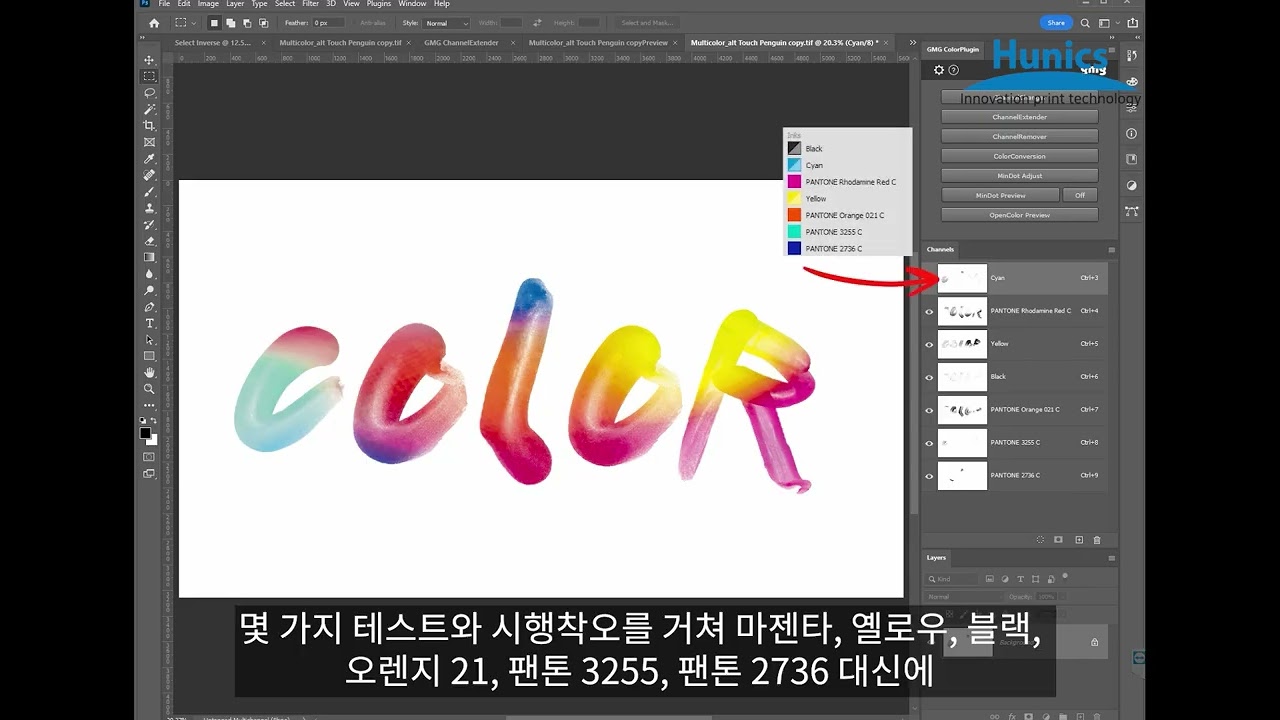1280x720 pixels.
Task: Open the Info panel icon
Action: 1132,133
